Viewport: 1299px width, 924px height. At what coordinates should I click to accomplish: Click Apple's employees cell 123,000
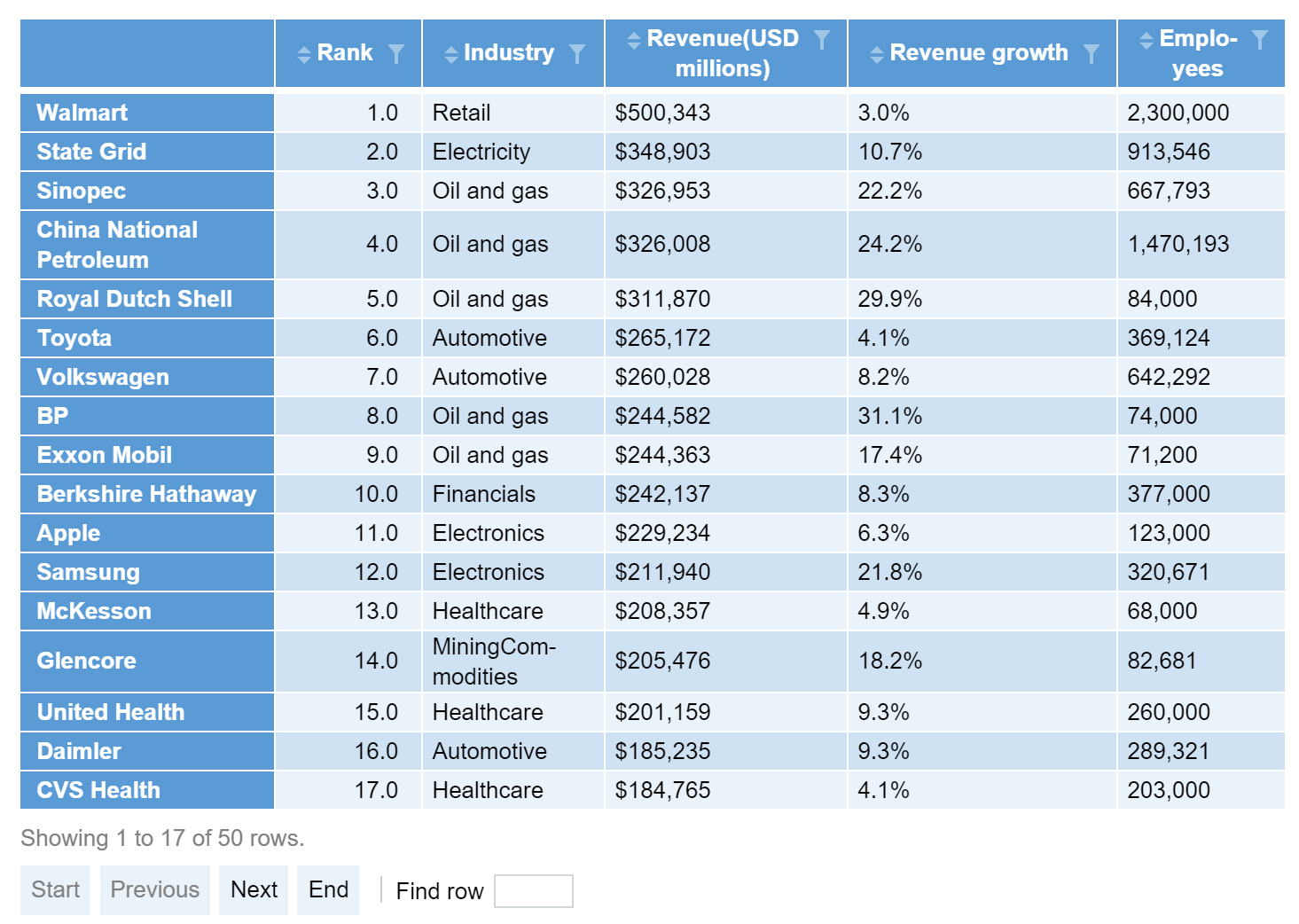pos(1201,533)
